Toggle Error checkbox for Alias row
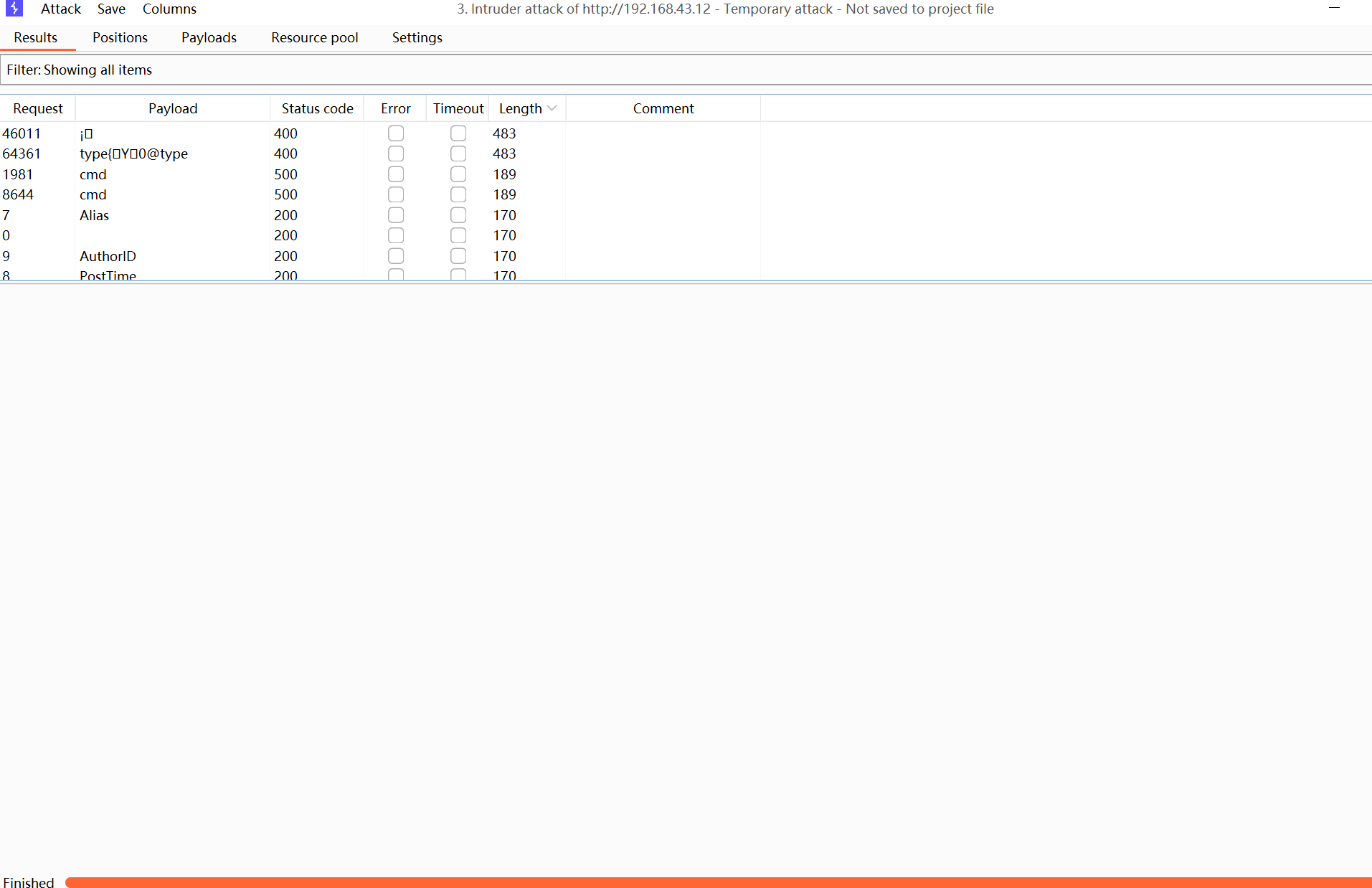Screen dimensions: 1372x888 tap(396, 215)
